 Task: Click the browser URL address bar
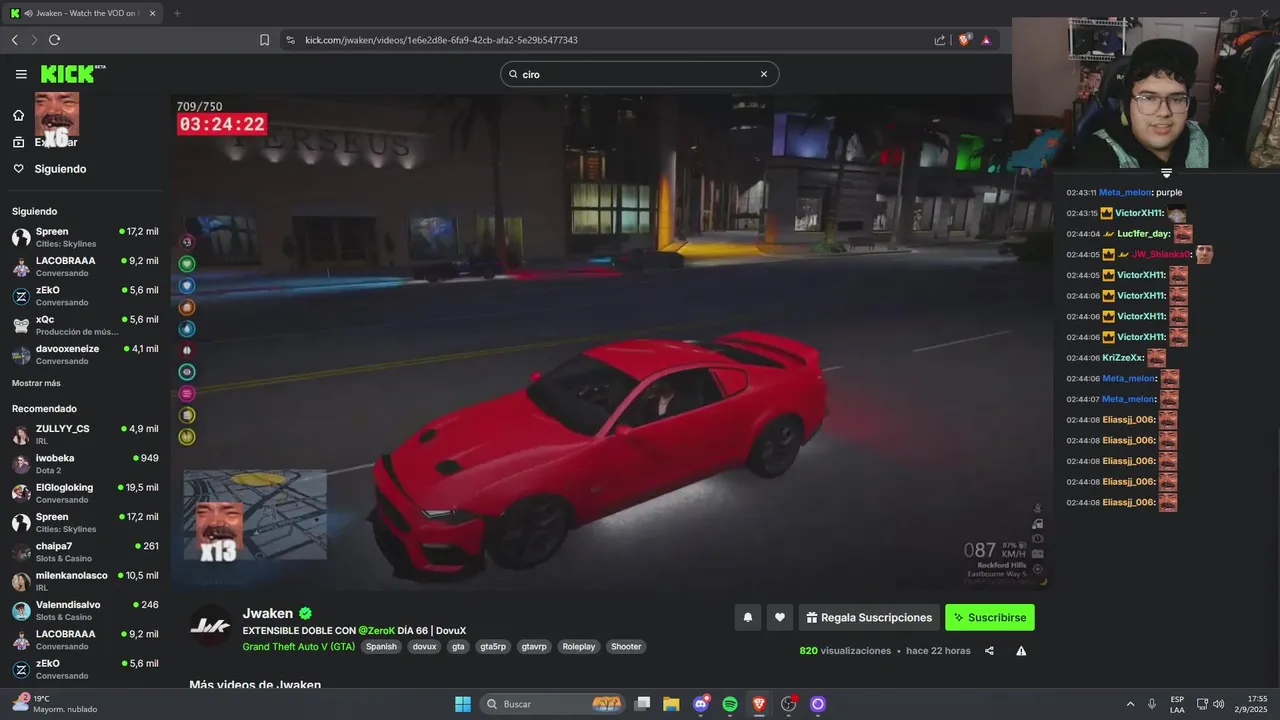[600, 40]
